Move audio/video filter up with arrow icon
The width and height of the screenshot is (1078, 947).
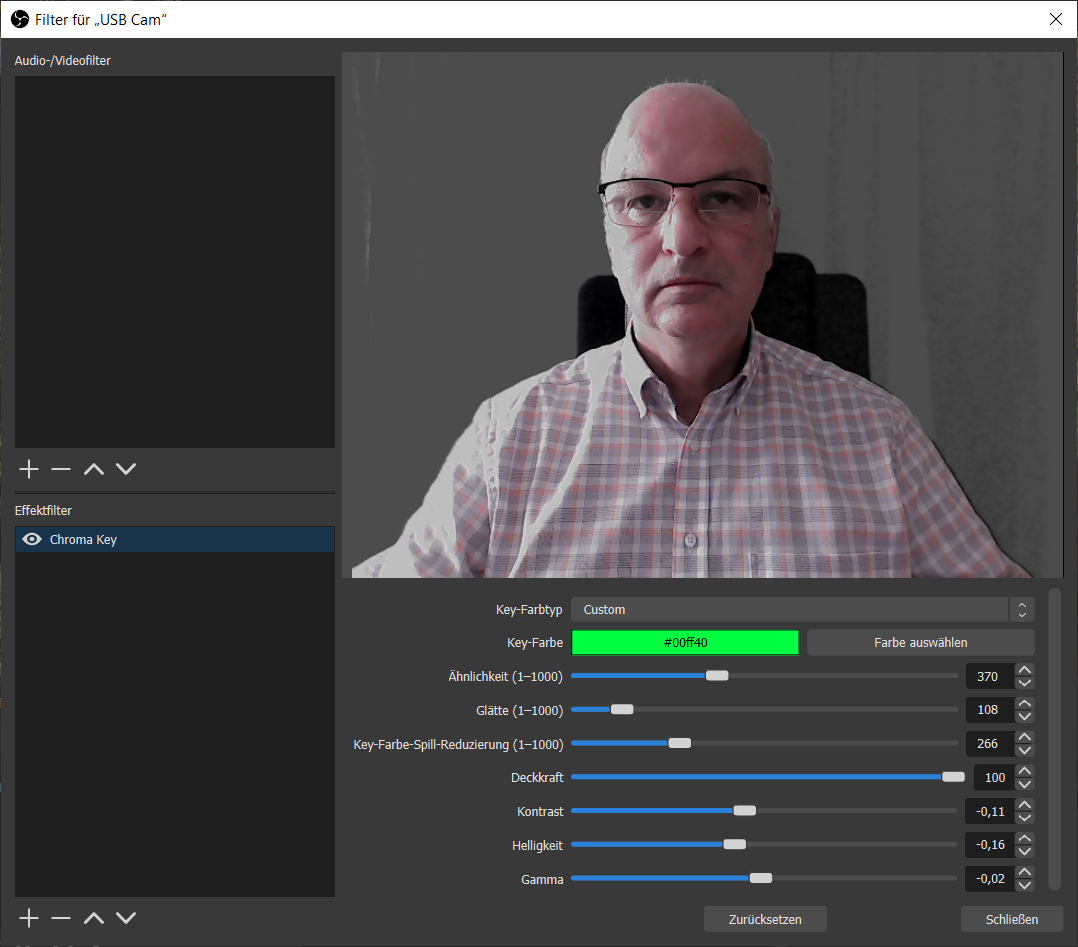click(93, 469)
